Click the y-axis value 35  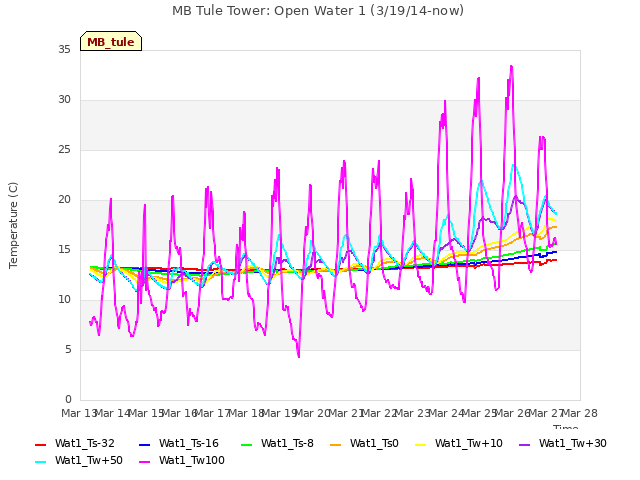[64, 49]
